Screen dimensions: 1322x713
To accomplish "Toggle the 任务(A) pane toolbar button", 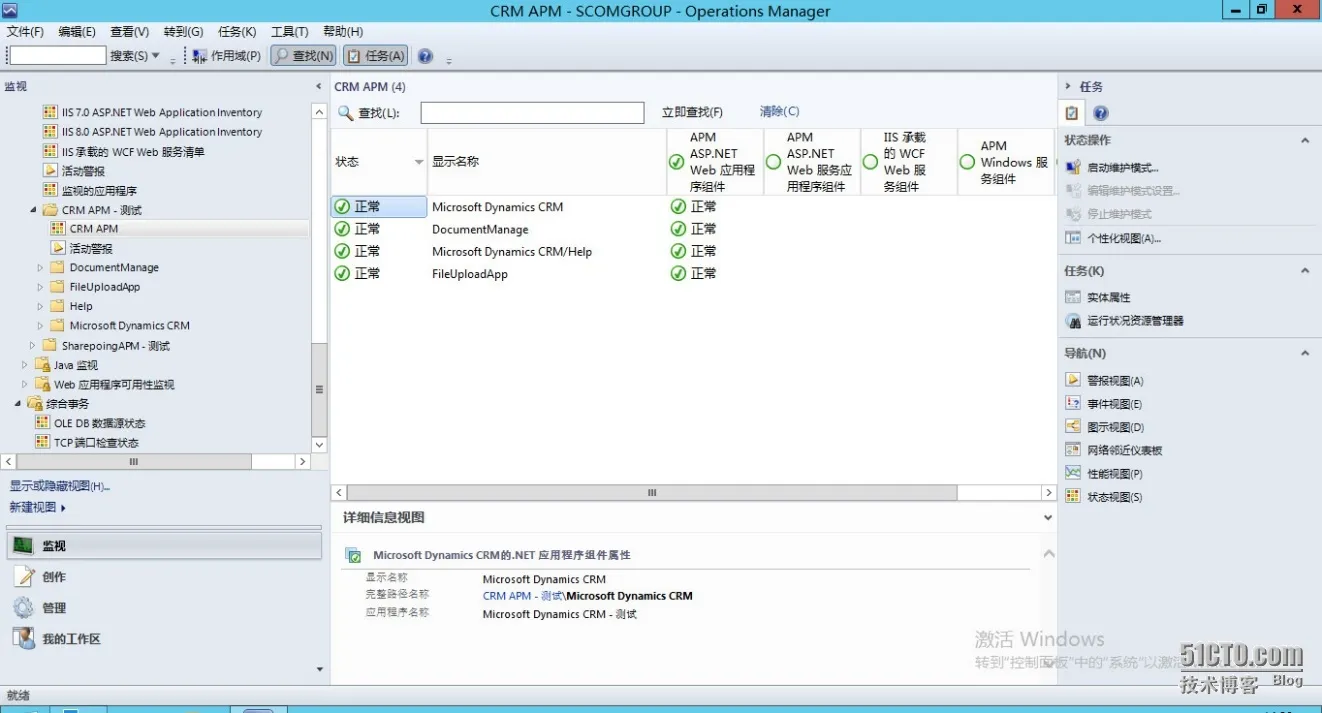I will 376,56.
